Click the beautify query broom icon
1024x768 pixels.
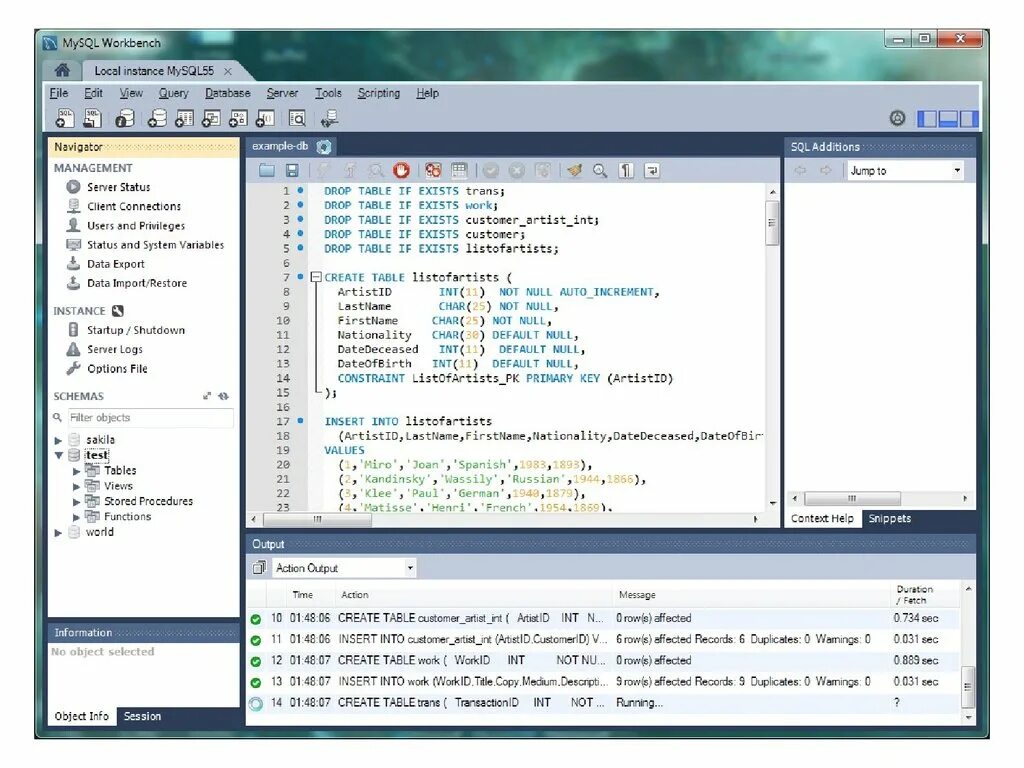575,171
